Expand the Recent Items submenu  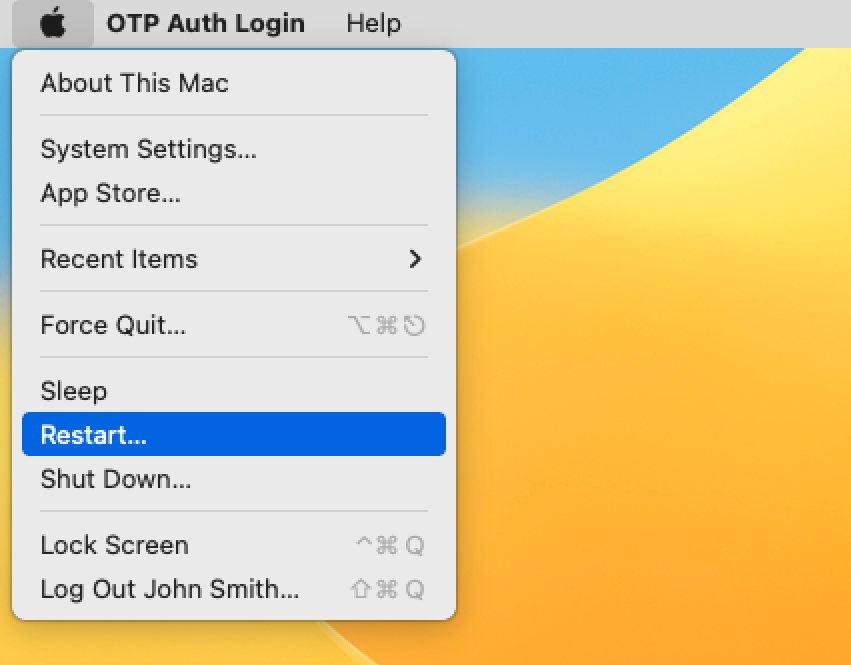[119, 259]
